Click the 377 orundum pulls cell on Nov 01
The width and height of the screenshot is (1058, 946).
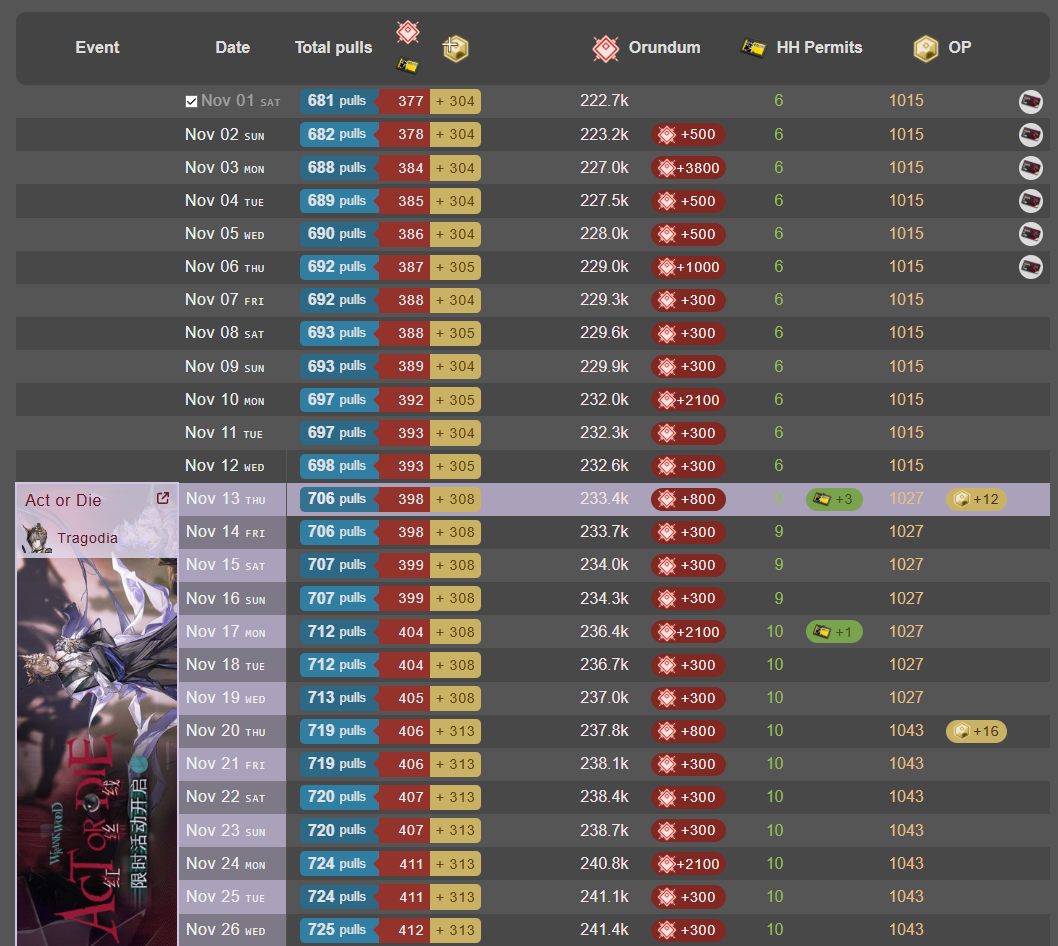(x=405, y=101)
